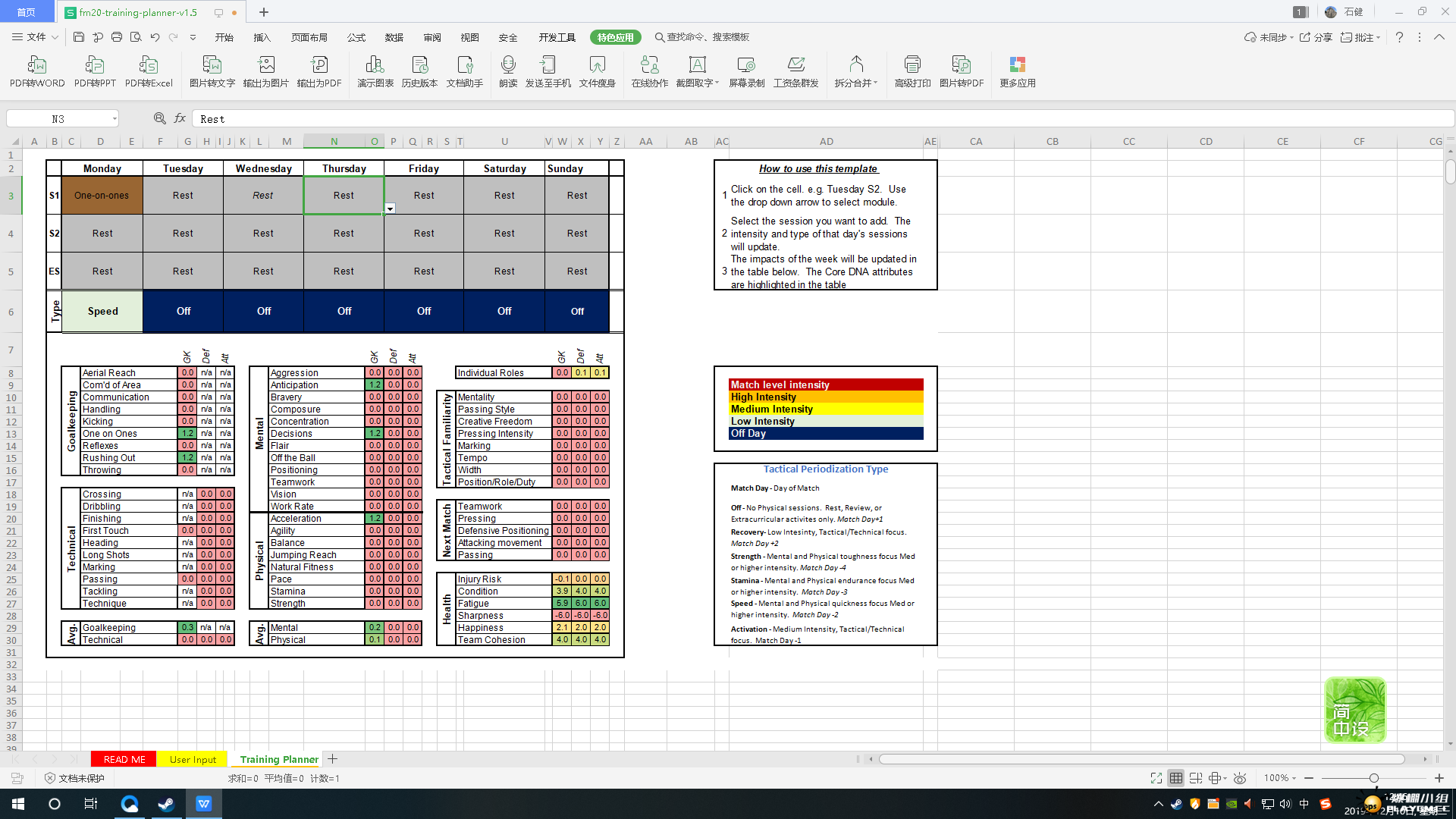
Task: Click the horizontal scrollbar track
Action: coord(1141,758)
